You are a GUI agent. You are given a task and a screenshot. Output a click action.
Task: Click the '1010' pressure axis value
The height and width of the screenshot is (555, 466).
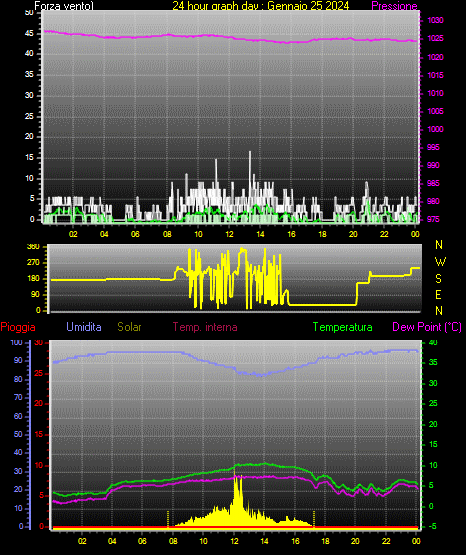(435, 93)
